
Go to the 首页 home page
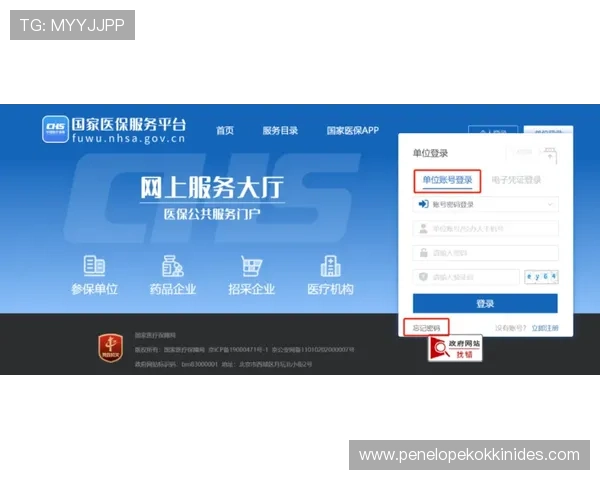225,131
